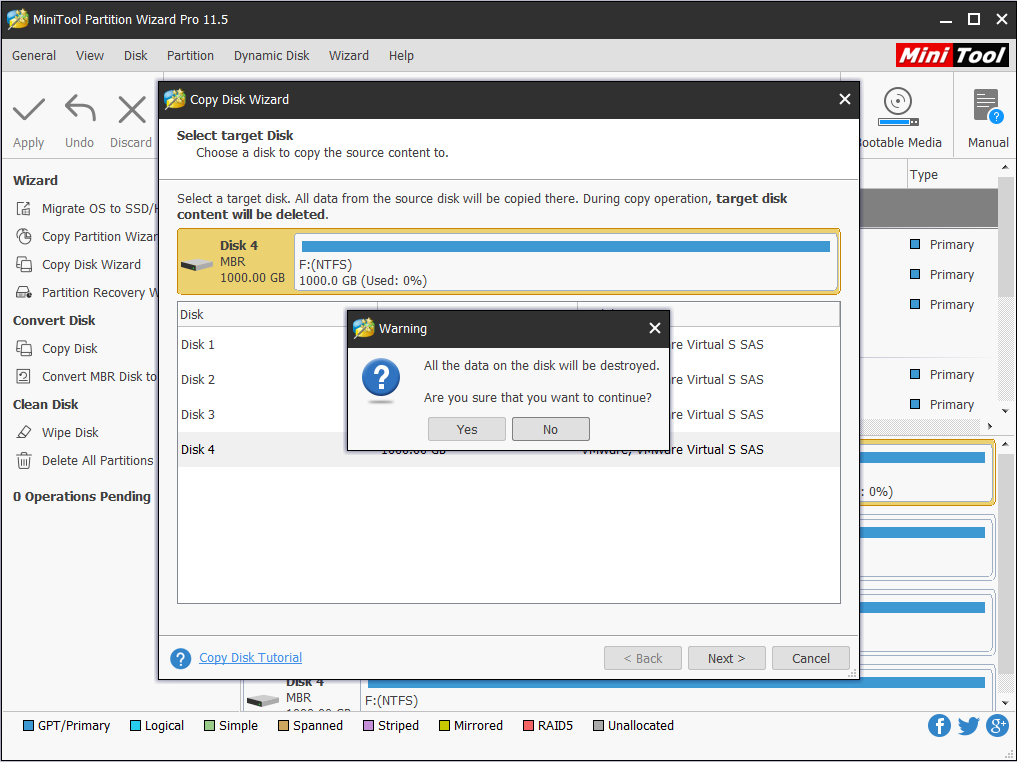The width and height of the screenshot is (1017, 762).
Task: Select Disk 4 row in target list
Action: pos(508,449)
